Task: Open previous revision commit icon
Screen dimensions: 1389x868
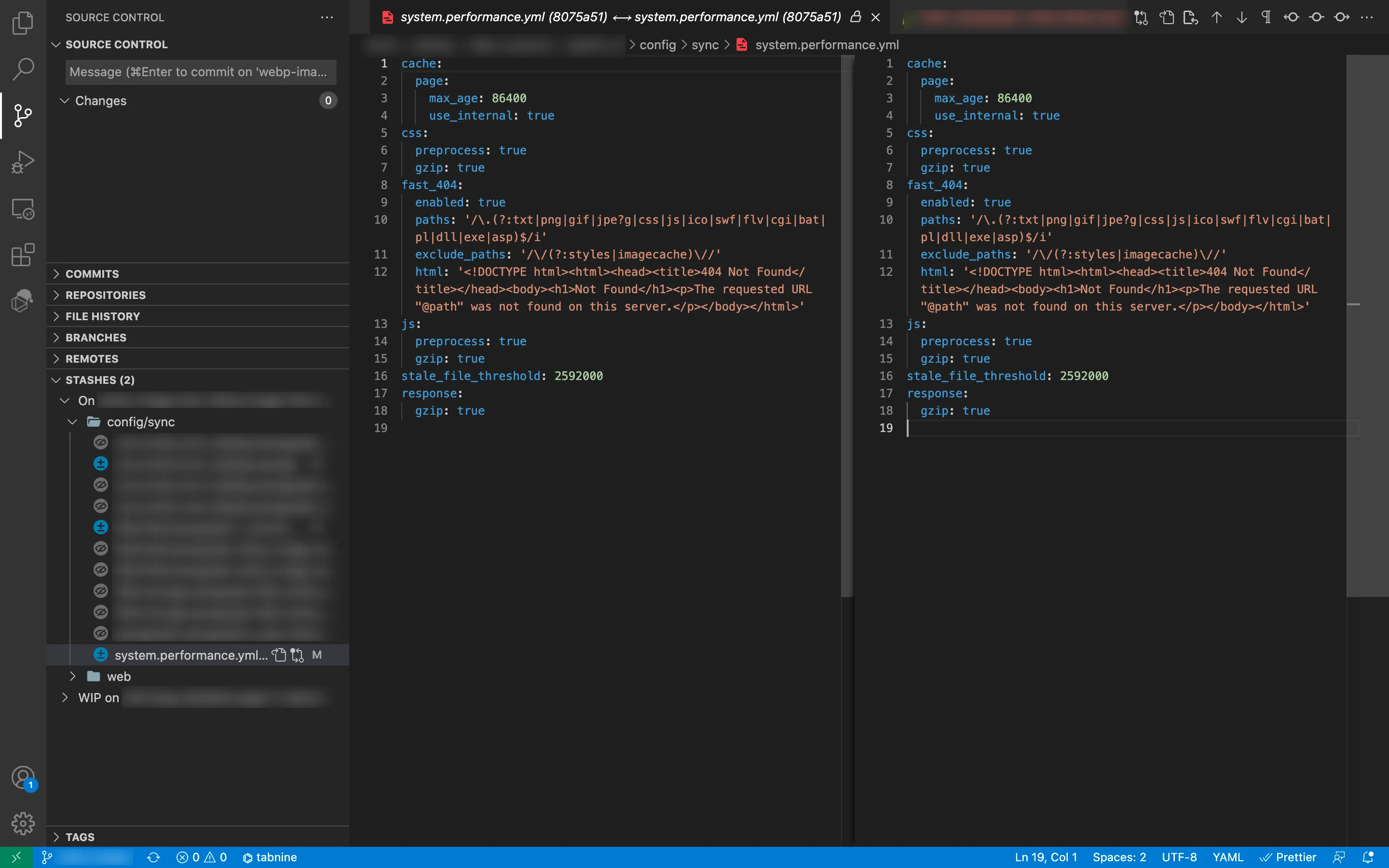Action: click(1292, 17)
